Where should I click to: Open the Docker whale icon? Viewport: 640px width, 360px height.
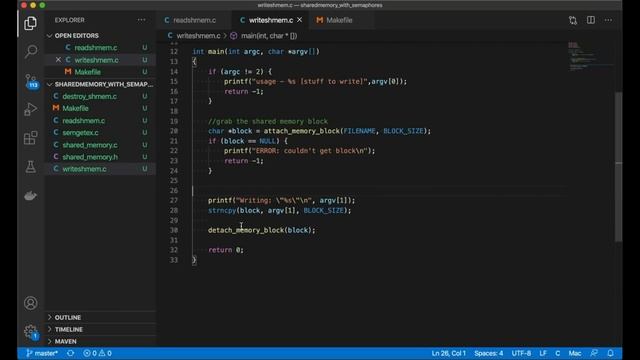coord(31,196)
